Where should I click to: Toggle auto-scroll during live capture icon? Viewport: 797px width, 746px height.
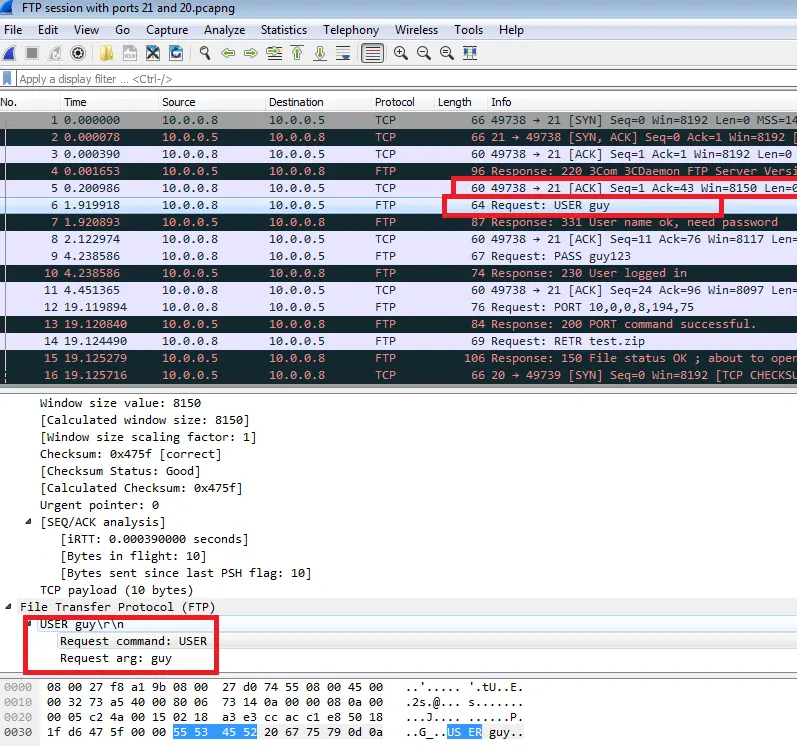click(x=343, y=53)
